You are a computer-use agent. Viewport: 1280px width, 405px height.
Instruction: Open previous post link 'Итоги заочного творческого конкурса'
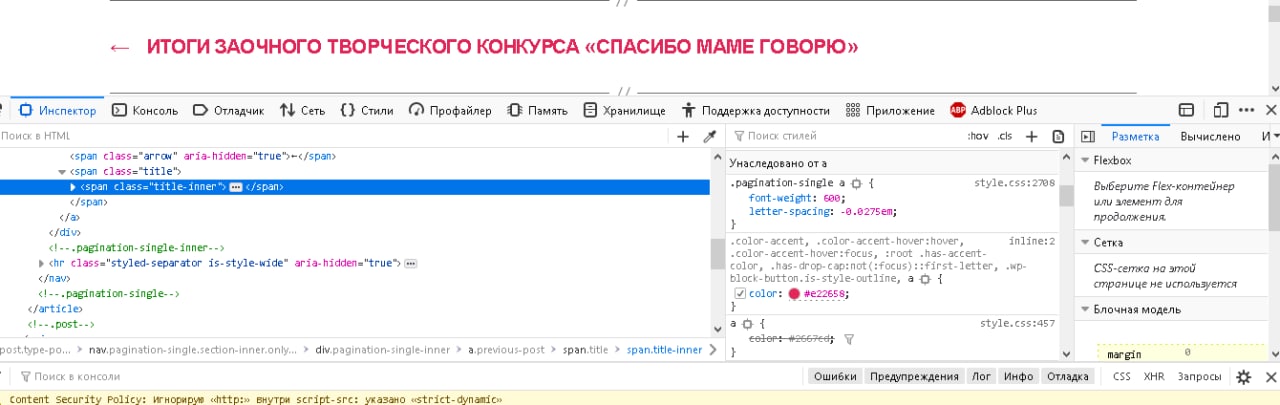coord(503,47)
